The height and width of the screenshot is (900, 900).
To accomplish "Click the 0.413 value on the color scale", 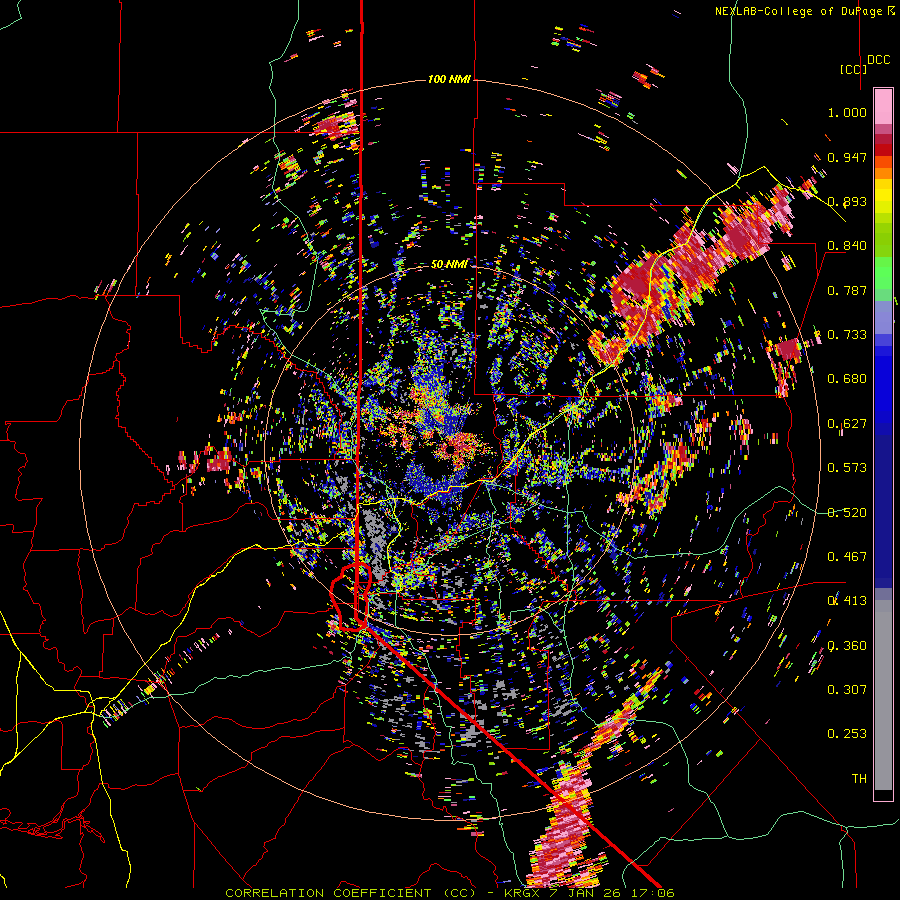I will click(847, 601).
